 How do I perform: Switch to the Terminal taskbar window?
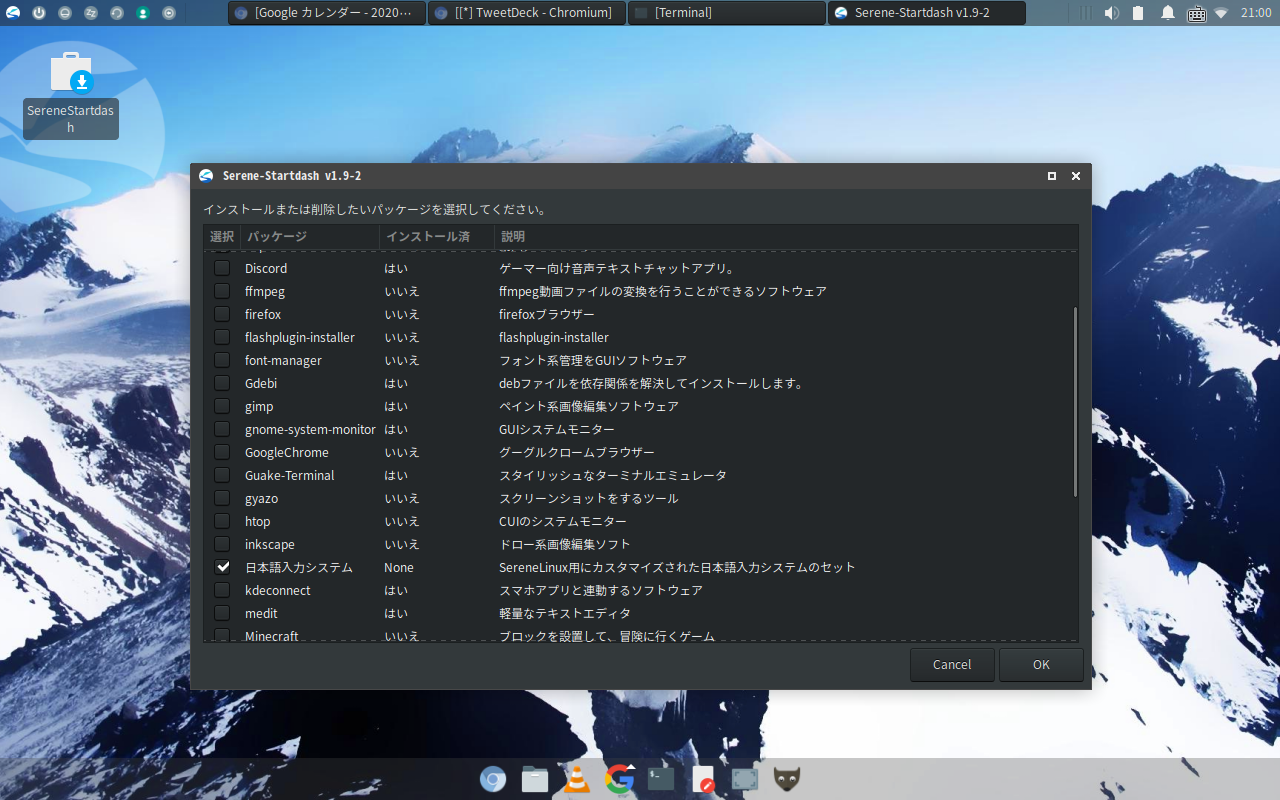727,13
